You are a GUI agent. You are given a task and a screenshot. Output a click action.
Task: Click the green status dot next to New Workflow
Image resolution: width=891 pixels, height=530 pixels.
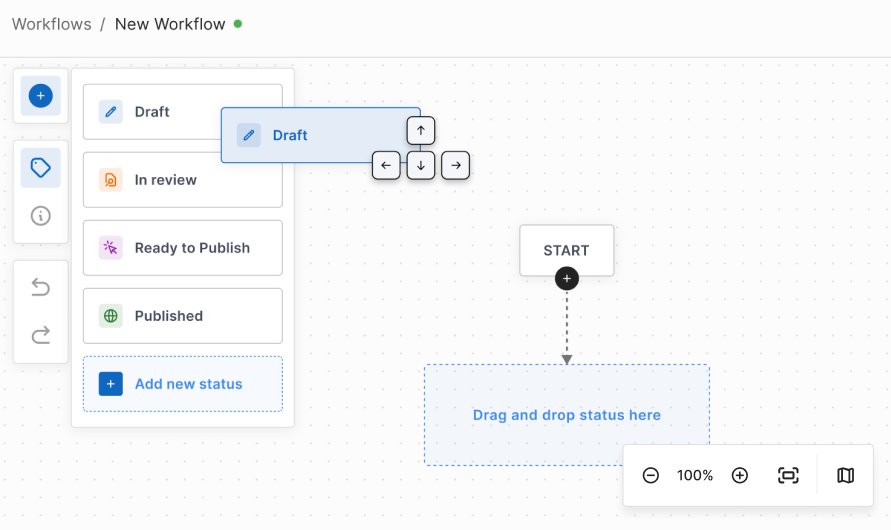coord(238,24)
